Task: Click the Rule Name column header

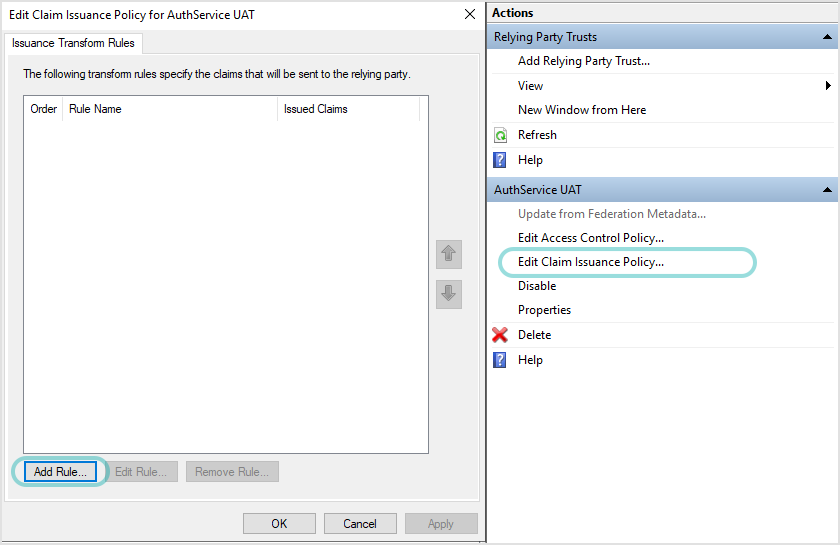Action: click(x=170, y=109)
